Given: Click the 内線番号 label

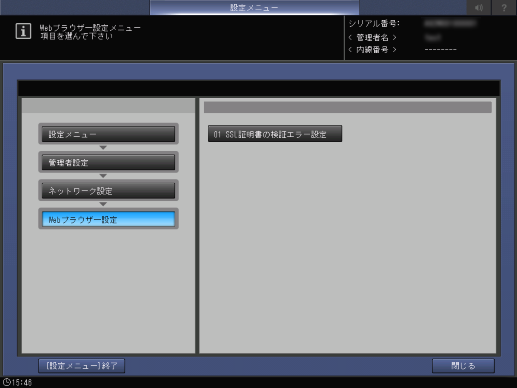Looking at the screenshot, I should [x=372, y=50].
